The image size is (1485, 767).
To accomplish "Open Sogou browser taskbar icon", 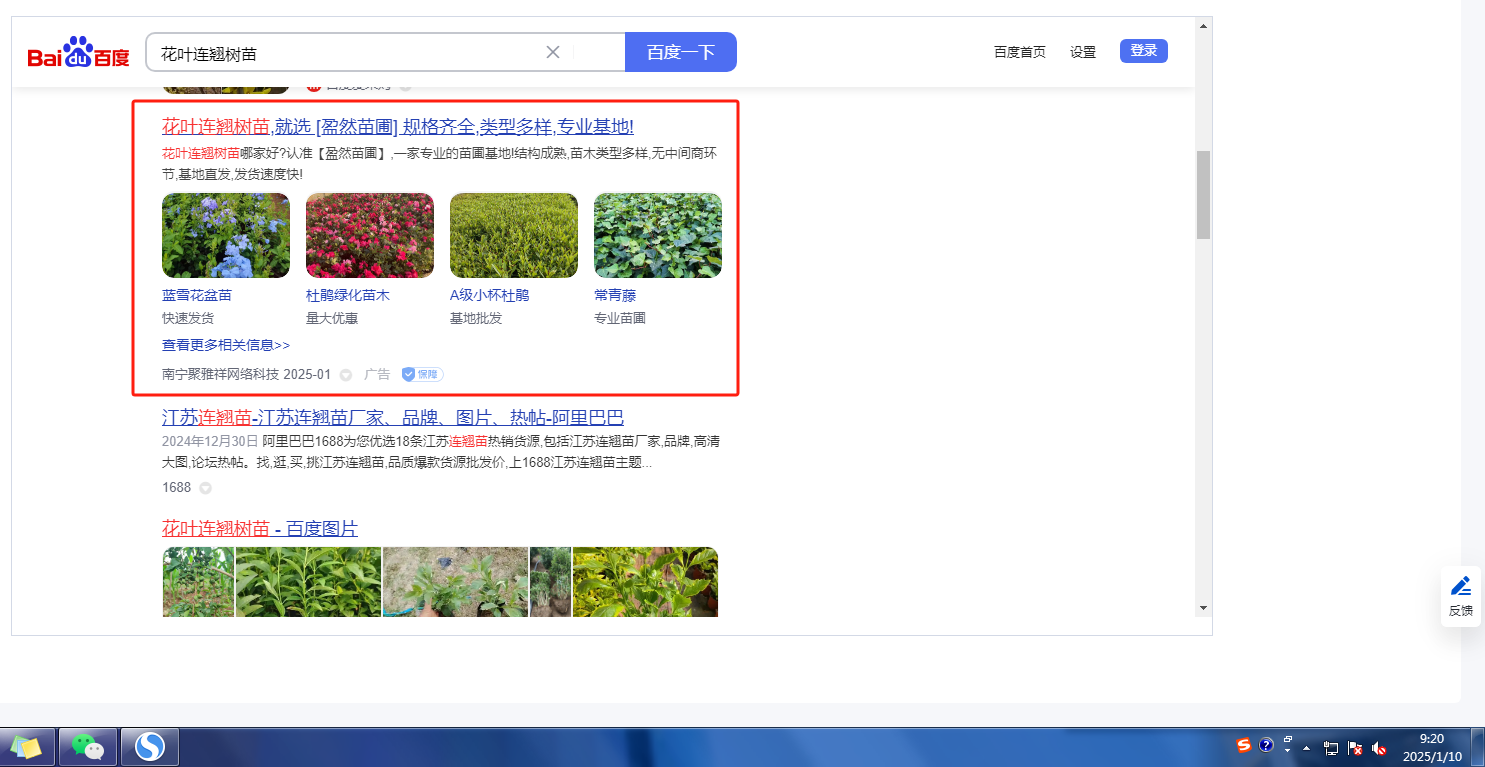I will pos(150,747).
